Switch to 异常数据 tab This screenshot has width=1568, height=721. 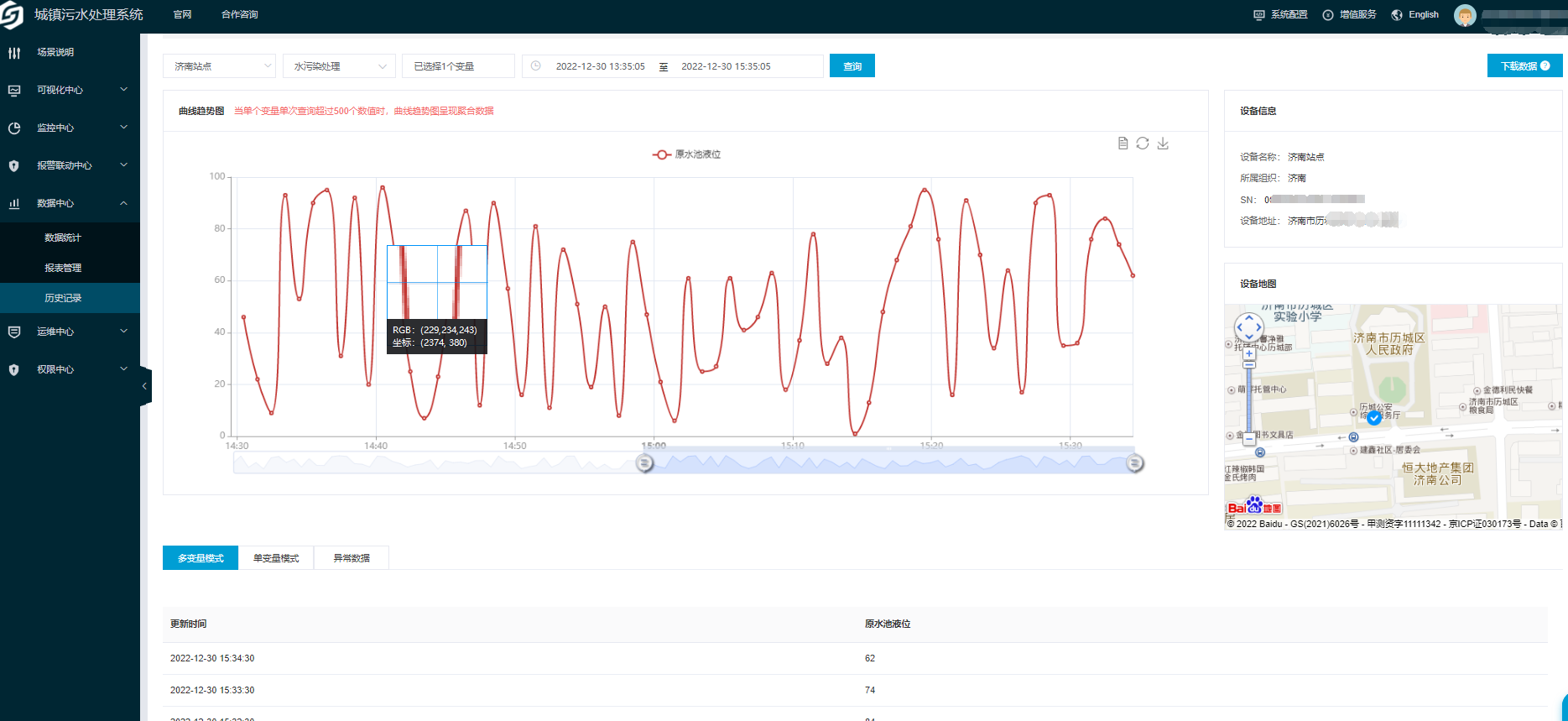[352, 558]
